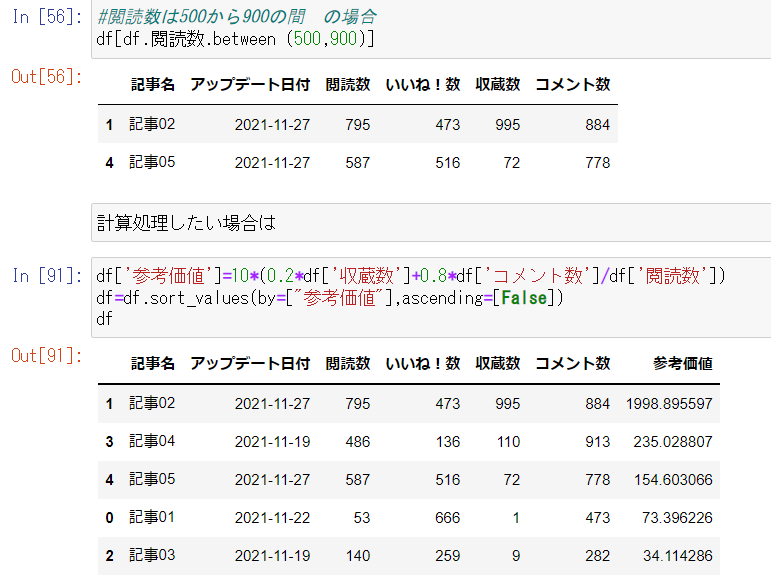This screenshot has width=771, height=587.
Task: Click the 154.603066 value cell
Action: point(673,479)
